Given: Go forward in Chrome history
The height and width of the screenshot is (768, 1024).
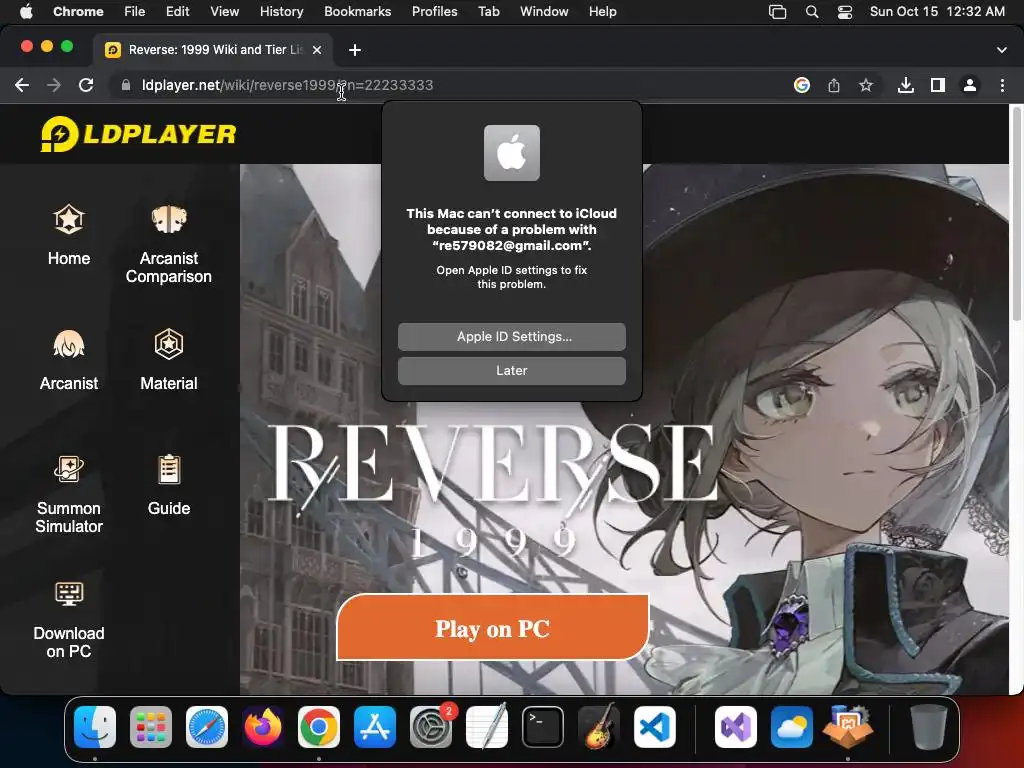Looking at the screenshot, I should tap(54, 85).
